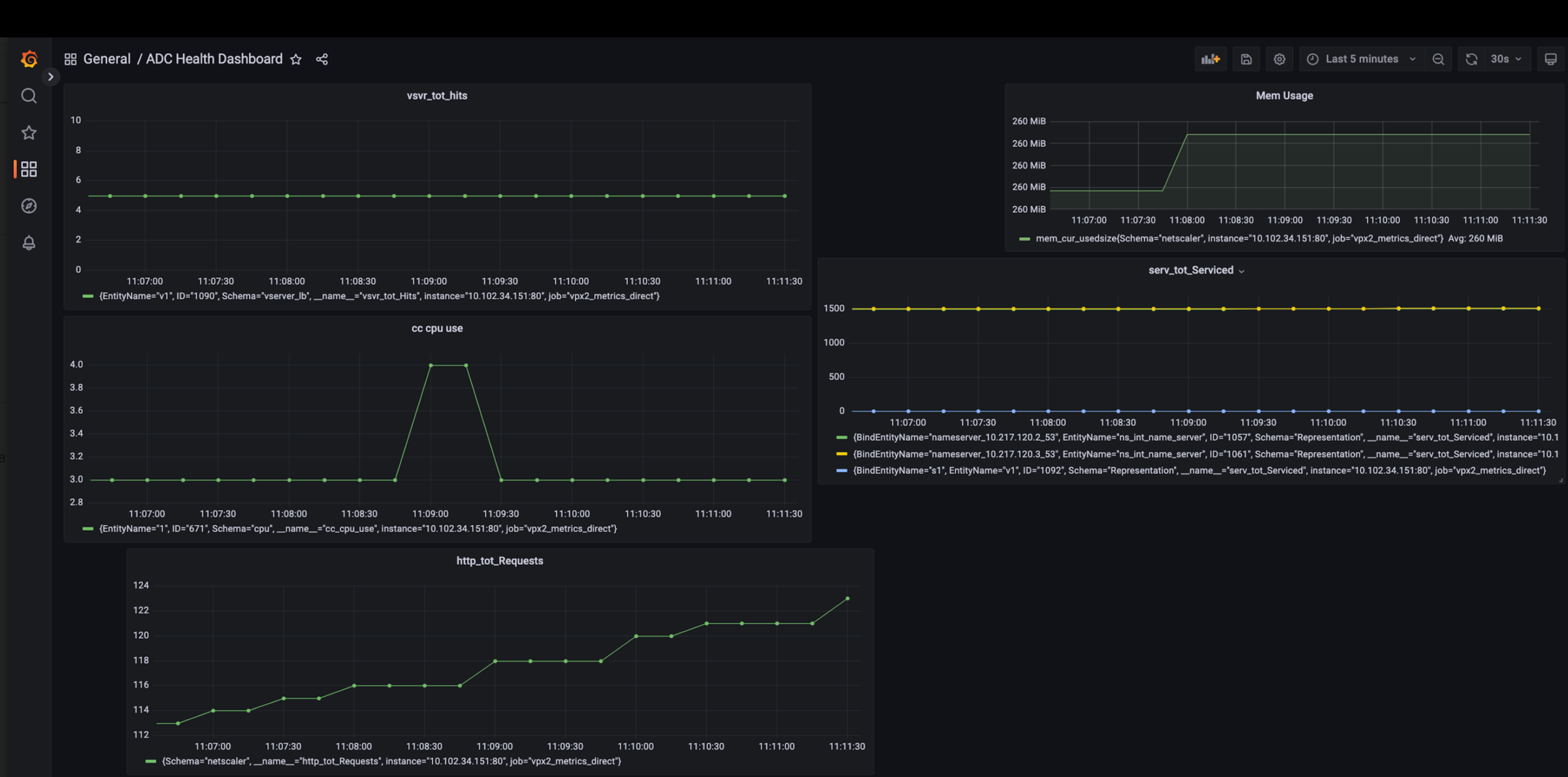The width and height of the screenshot is (1568, 777).
Task: Open the http_tot_Requests panel title menu
Action: coord(500,561)
